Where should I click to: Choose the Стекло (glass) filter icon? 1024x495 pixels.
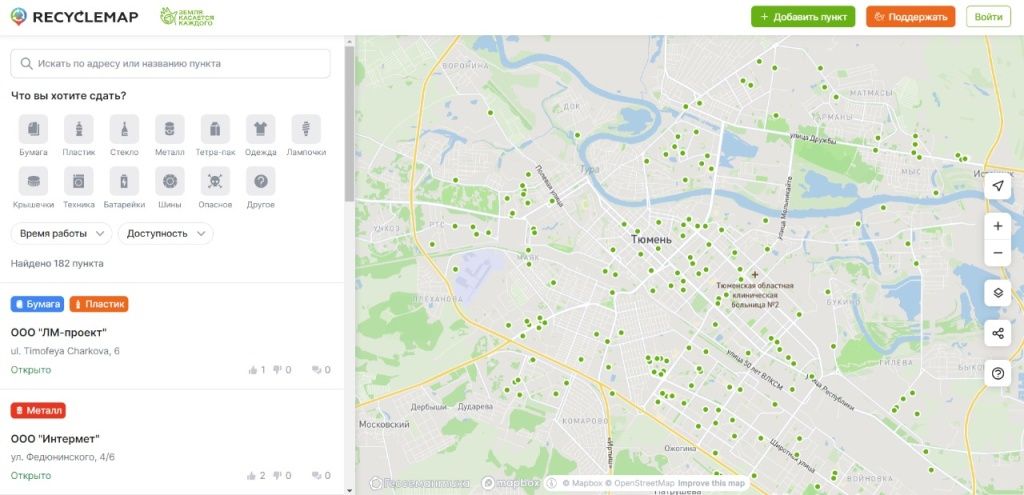click(x=124, y=129)
